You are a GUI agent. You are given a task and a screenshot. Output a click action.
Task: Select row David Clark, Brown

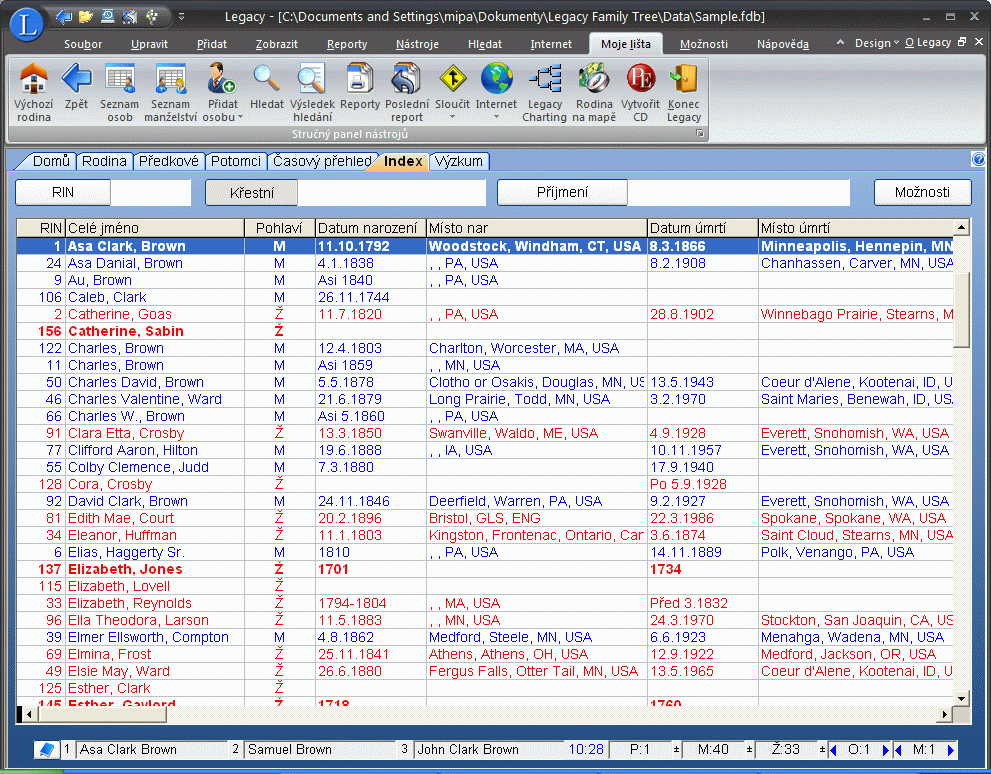tap(484, 501)
